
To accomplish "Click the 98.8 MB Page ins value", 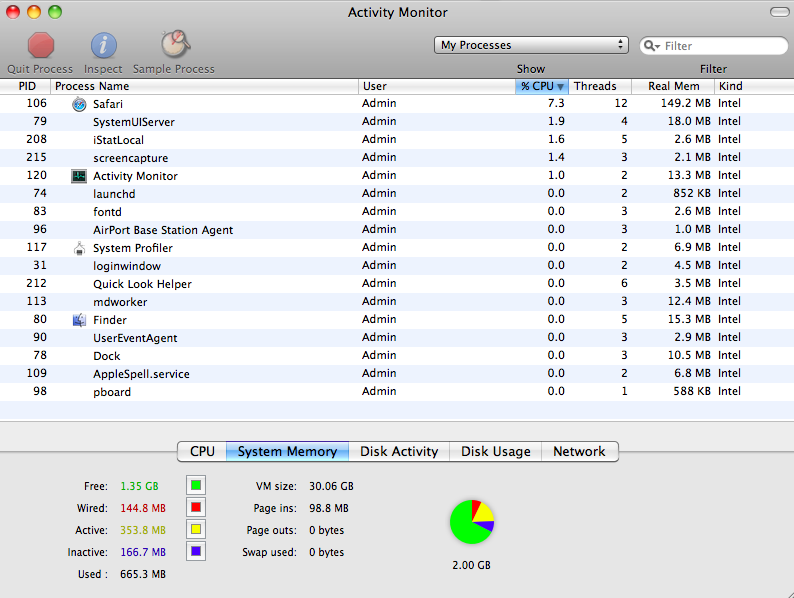I will 329,508.
